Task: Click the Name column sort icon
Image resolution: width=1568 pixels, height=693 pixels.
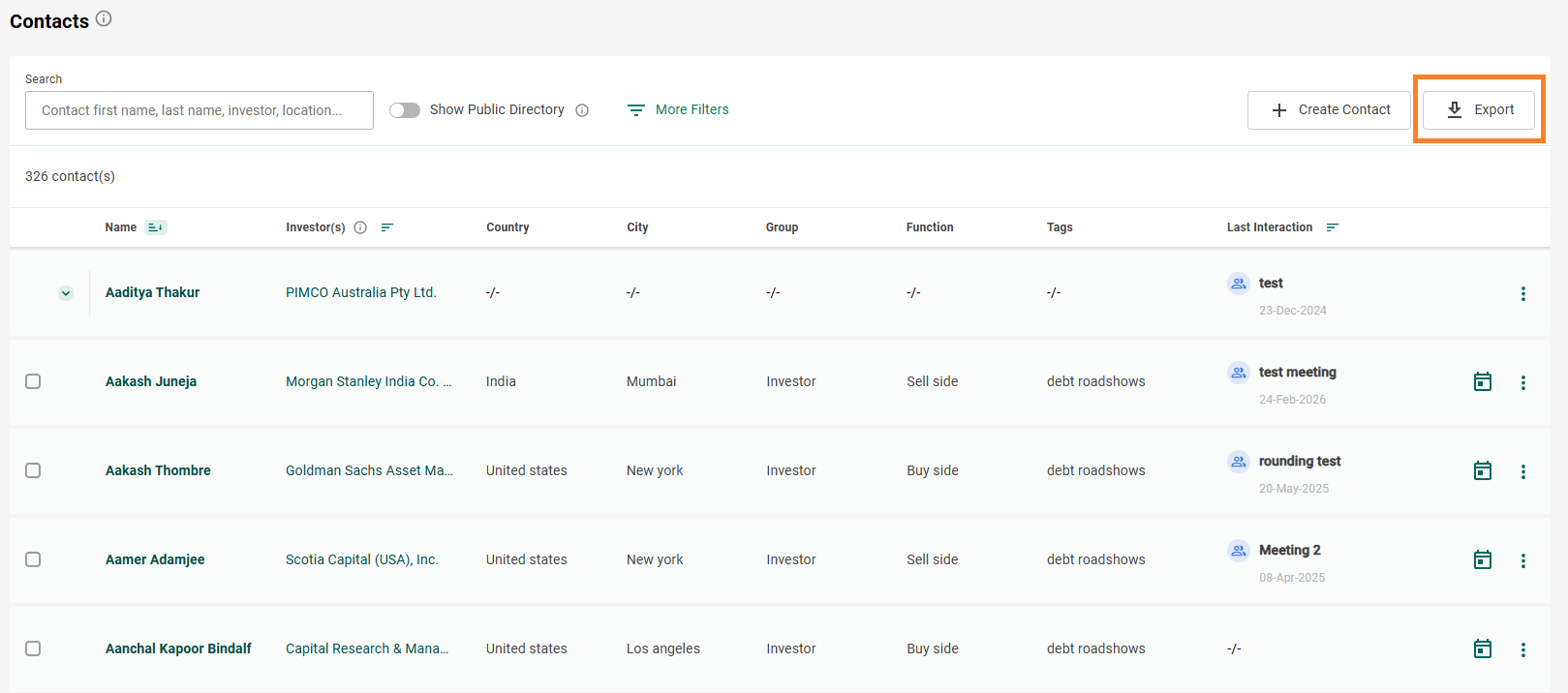Action: click(x=155, y=227)
